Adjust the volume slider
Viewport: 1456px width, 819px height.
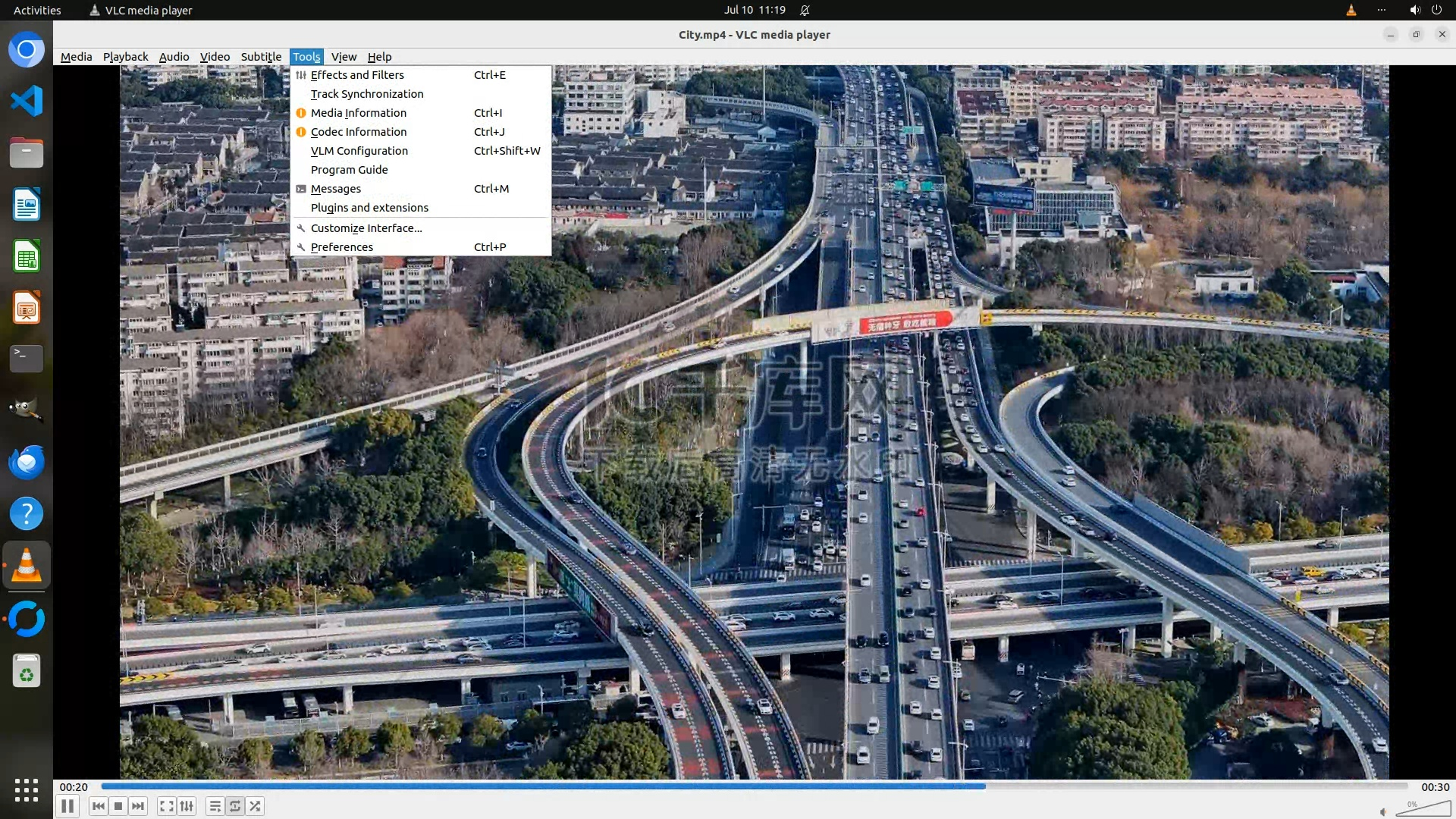1423,808
